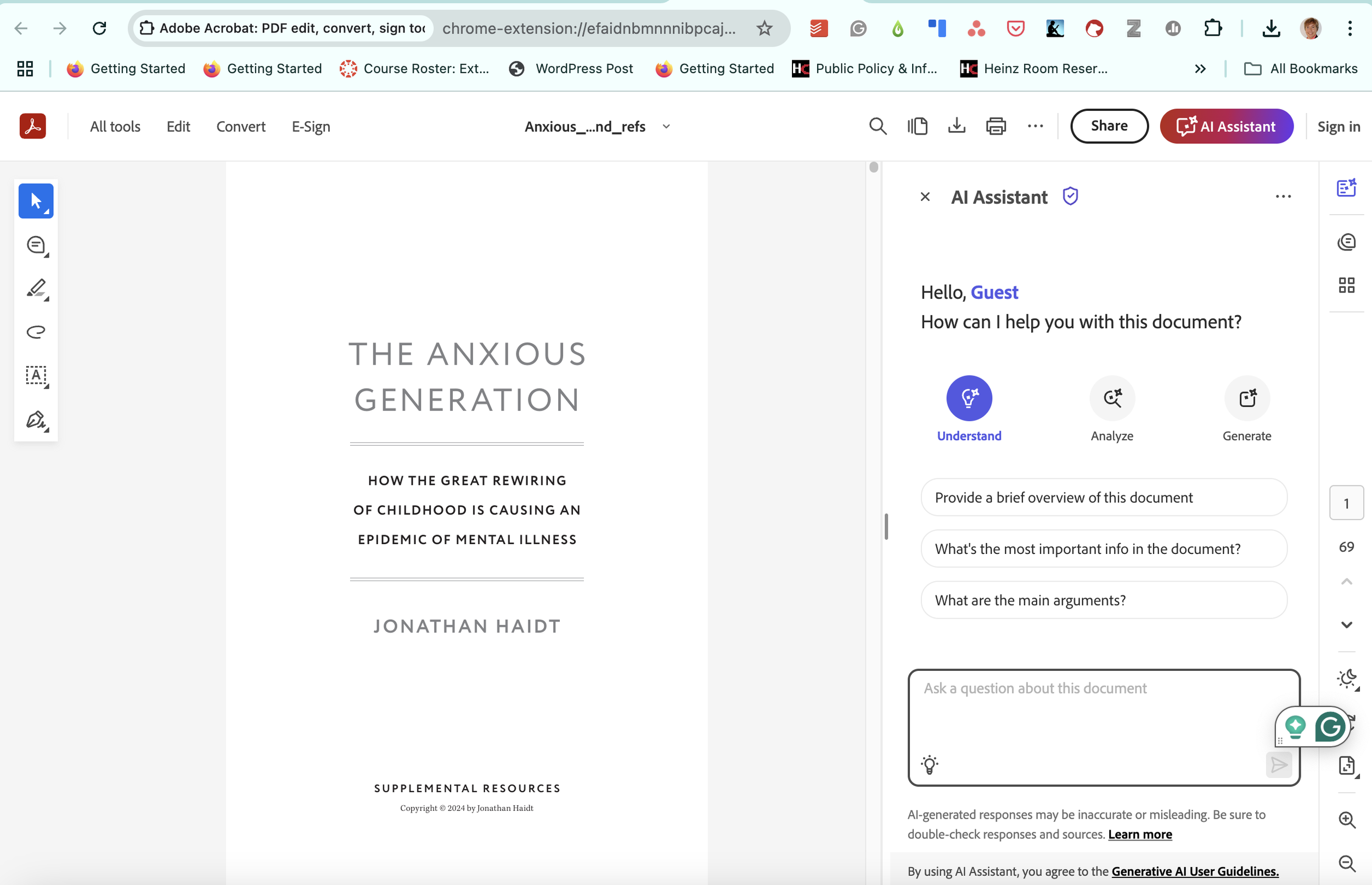Open the Generative AI User Guidelines link
1372x885 pixels.
point(1195,871)
